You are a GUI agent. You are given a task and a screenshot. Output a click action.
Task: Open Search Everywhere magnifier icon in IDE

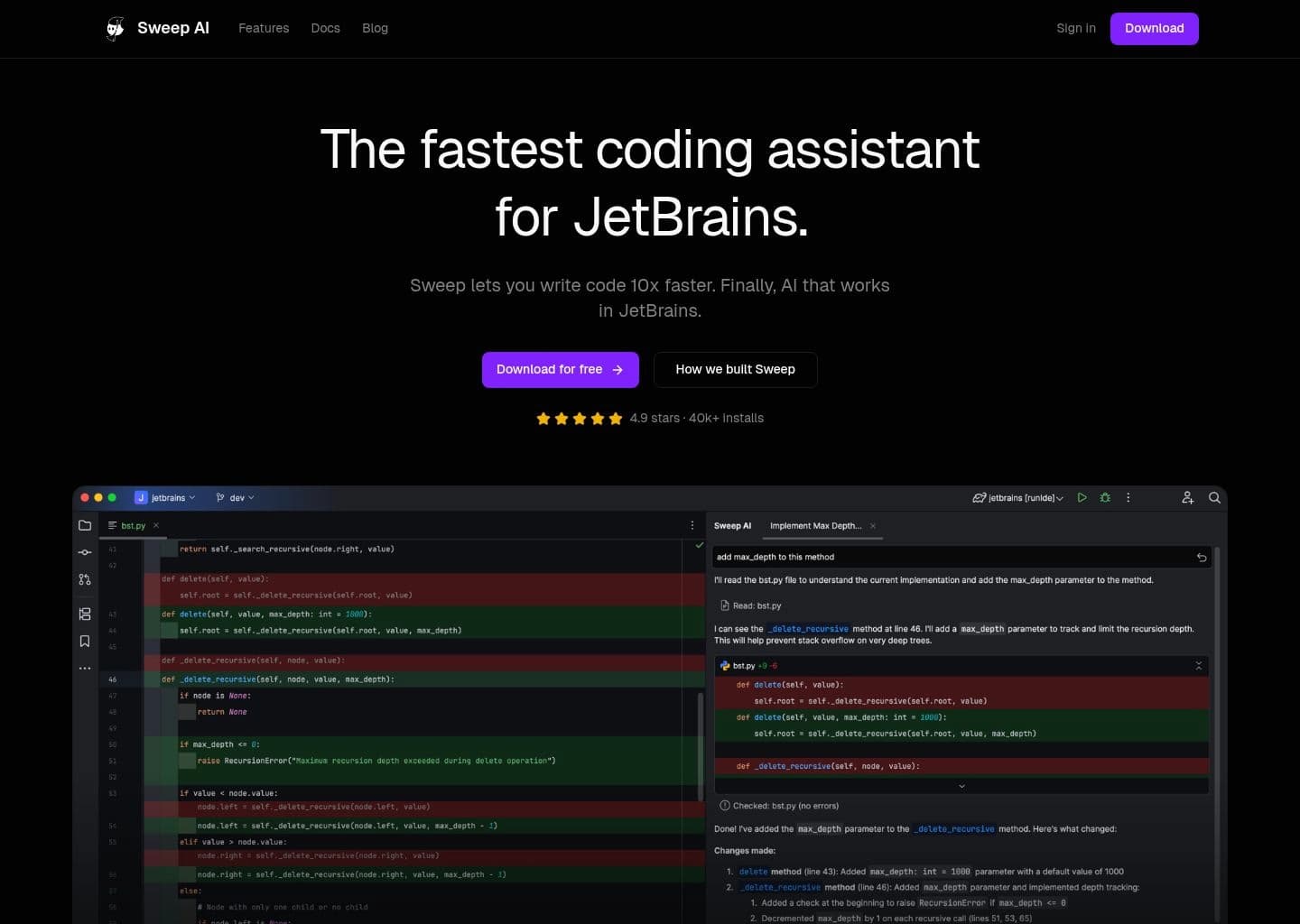(x=1215, y=498)
